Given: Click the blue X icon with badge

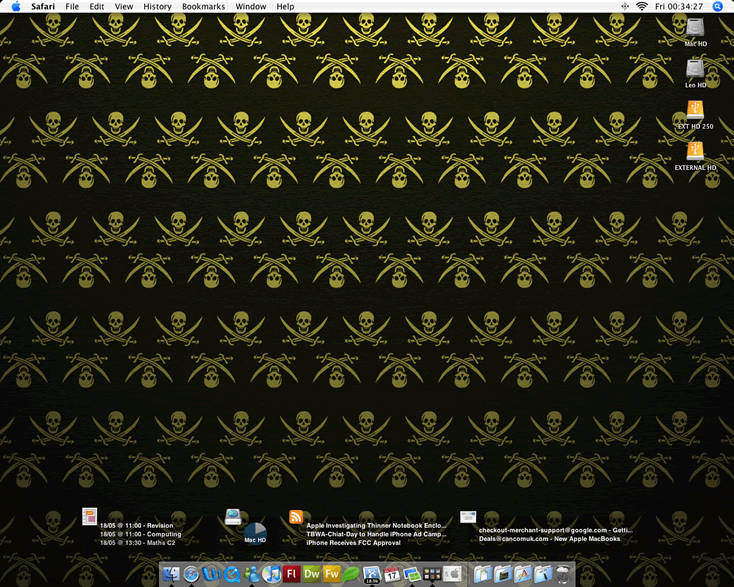Looking at the screenshot, I should tap(372, 574).
